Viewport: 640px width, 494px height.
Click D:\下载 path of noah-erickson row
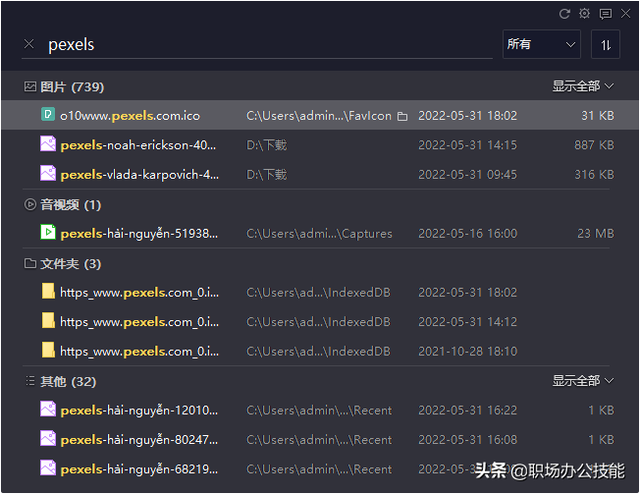tap(267, 145)
